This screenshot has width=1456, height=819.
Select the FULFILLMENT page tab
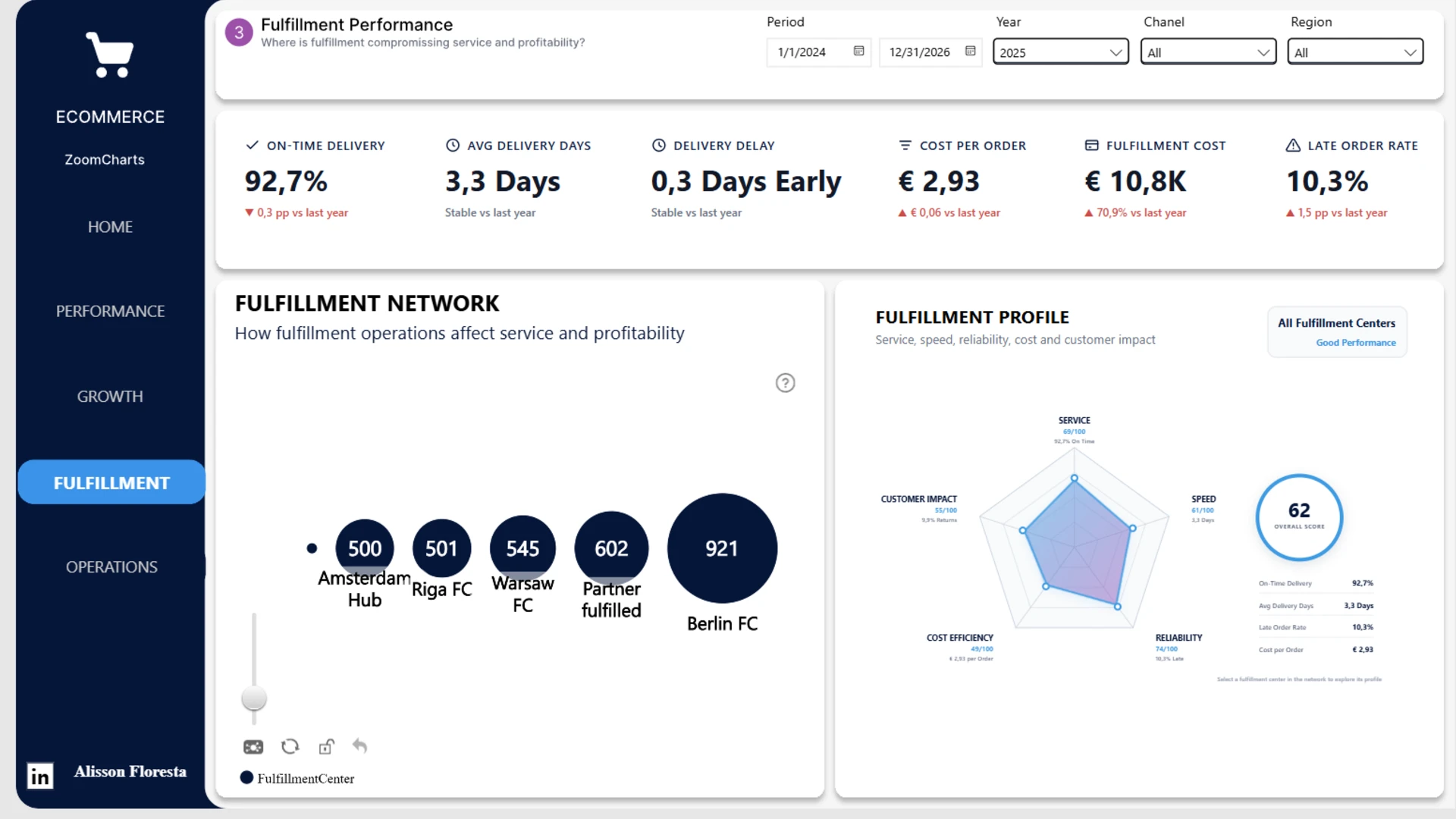111,482
